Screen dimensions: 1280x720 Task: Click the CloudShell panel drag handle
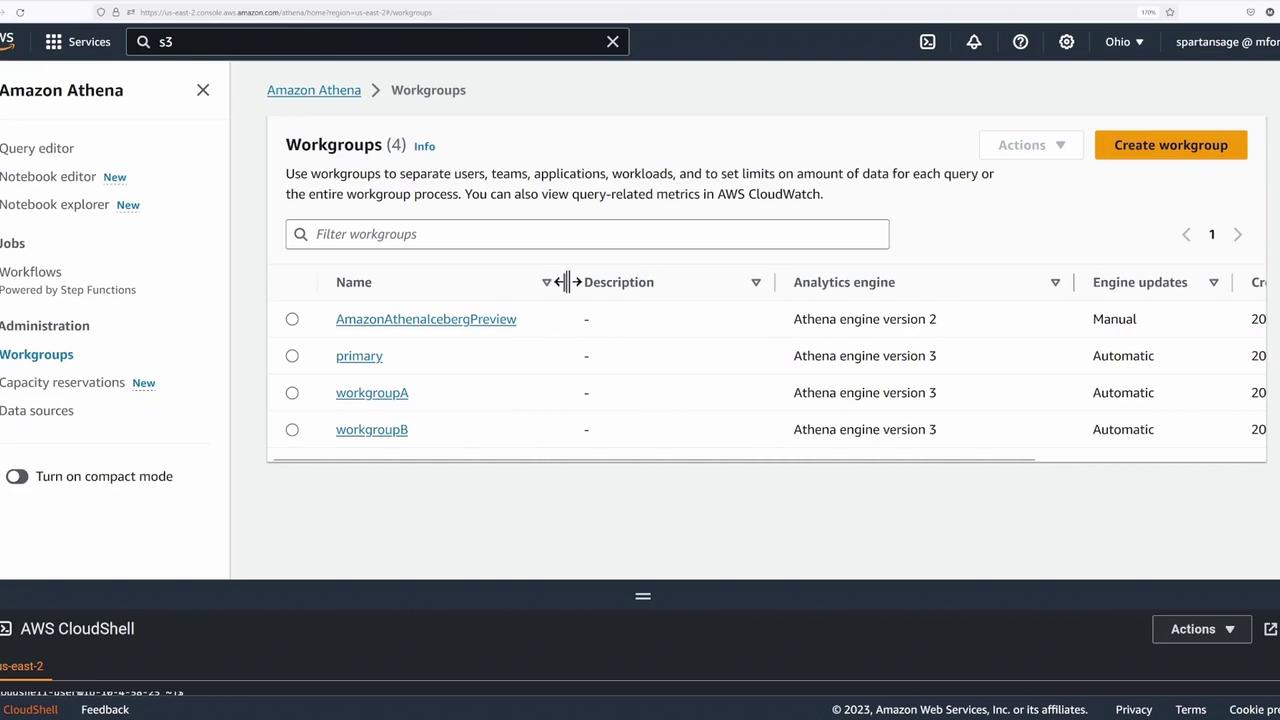(x=643, y=596)
